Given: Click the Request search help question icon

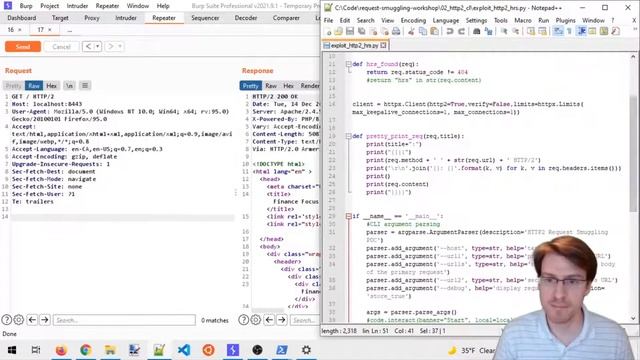Looking at the screenshot, I should [6, 320].
